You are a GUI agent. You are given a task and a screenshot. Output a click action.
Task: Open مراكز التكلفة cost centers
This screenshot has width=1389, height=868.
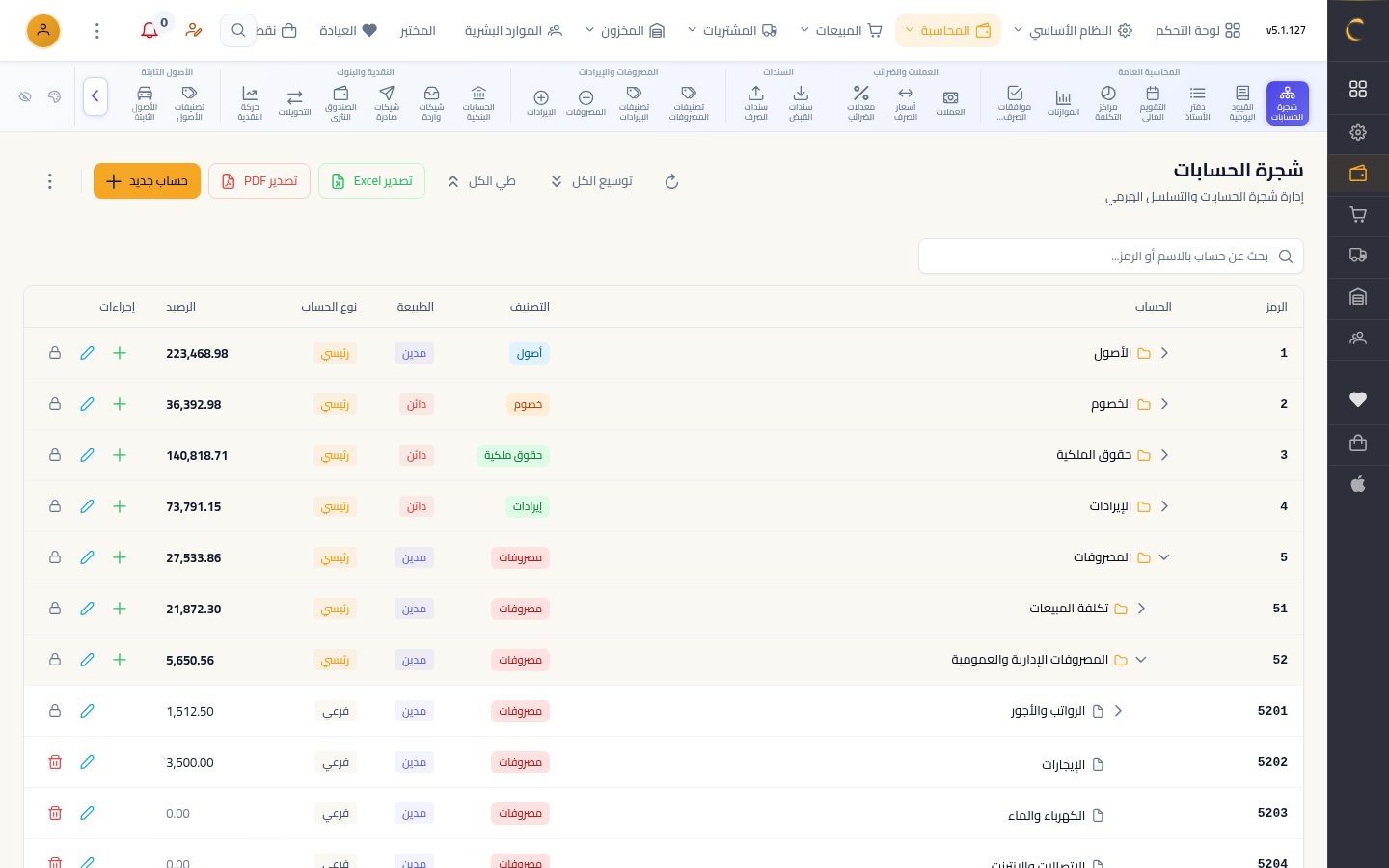(1107, 103)
